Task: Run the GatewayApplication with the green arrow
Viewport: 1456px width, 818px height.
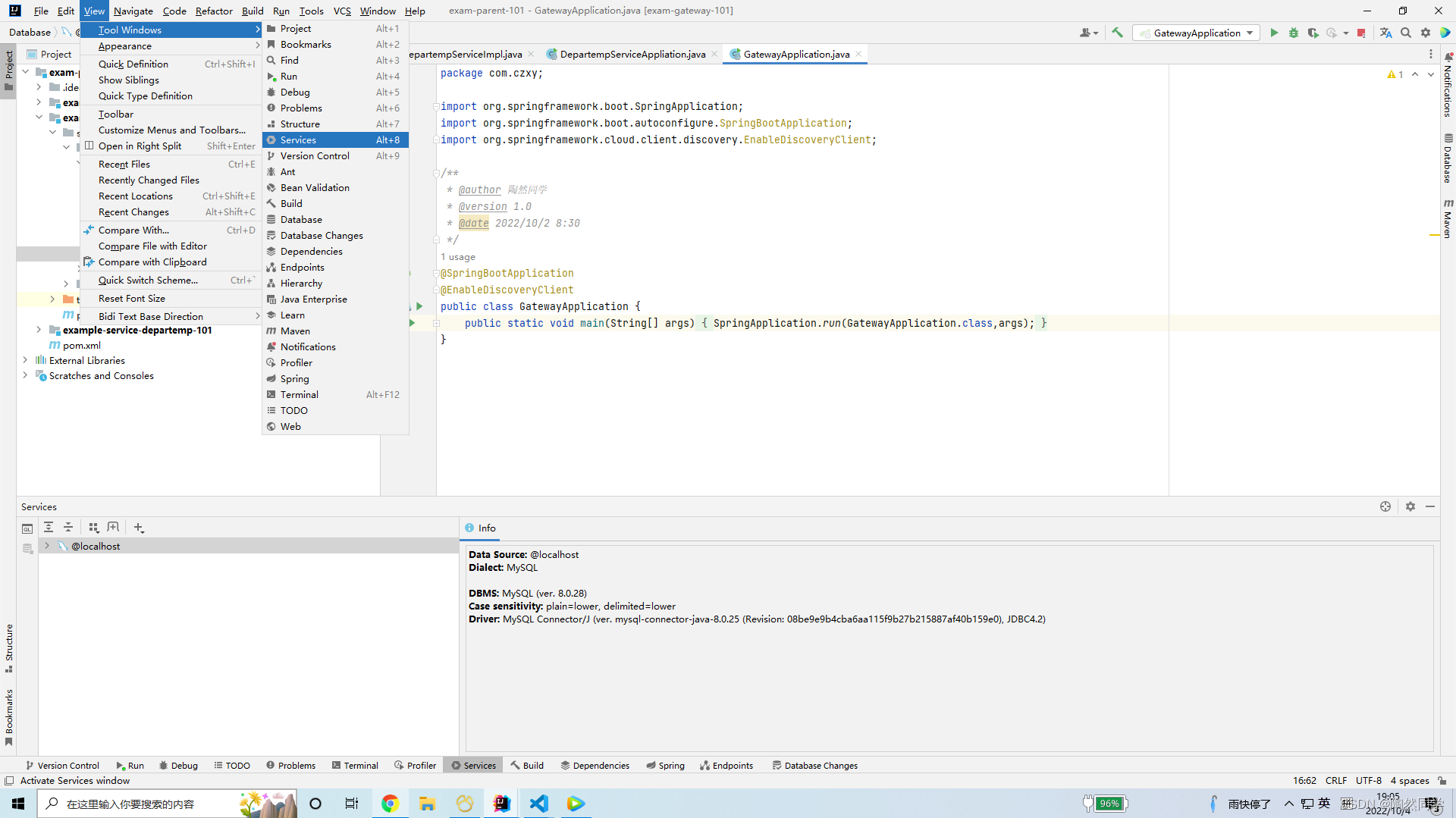Action: coord(1274,33)
